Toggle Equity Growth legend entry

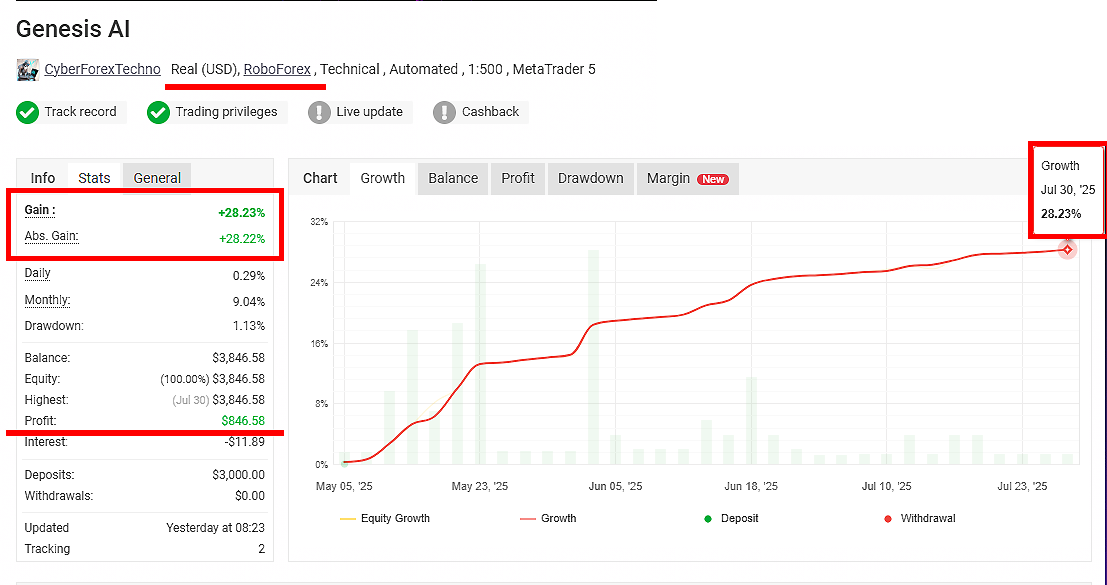(x=385, y=519)
